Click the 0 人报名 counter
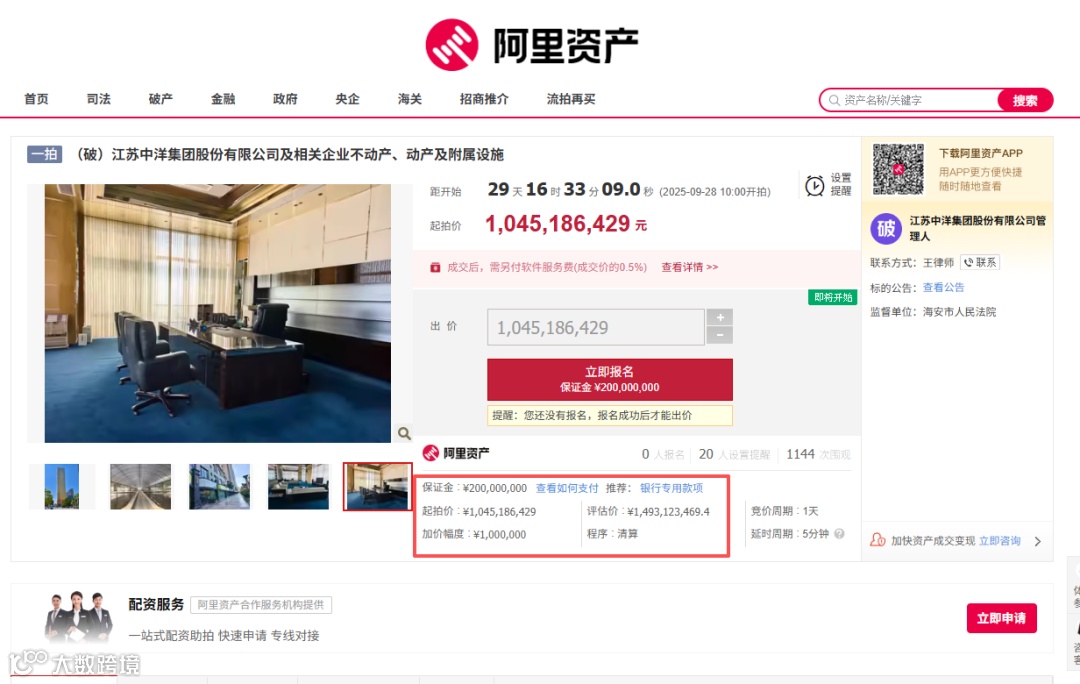The image size is (1080, 684). (x=663, y=455)
